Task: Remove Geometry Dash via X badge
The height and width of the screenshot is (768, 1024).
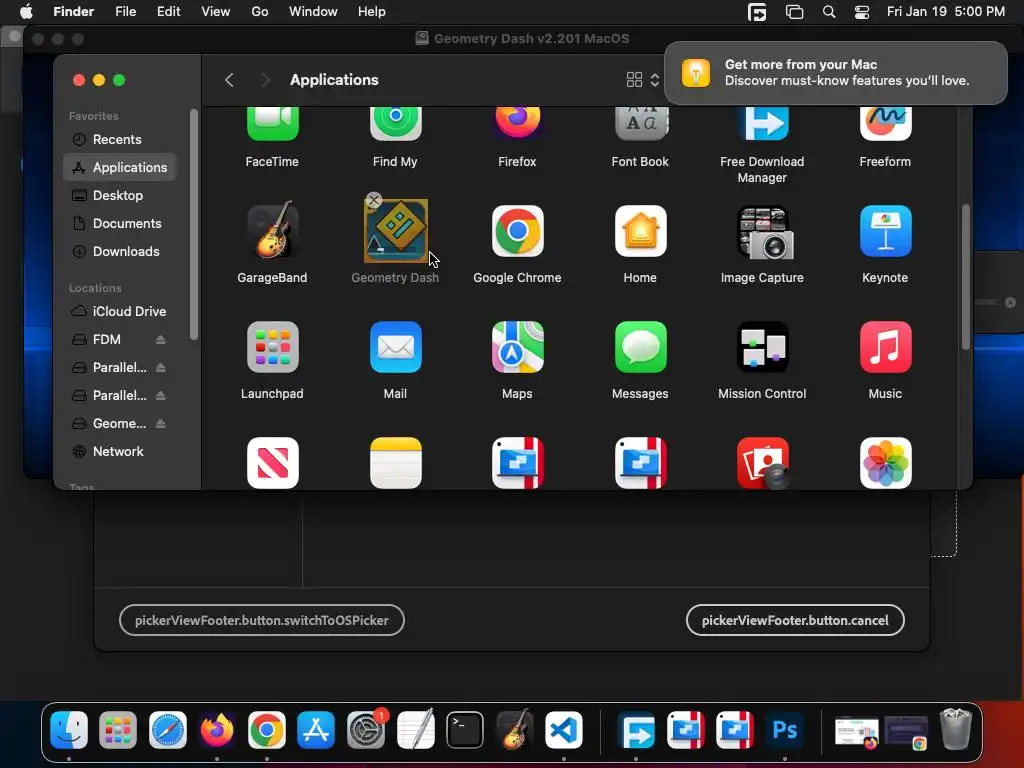Action: click(374, 200)
